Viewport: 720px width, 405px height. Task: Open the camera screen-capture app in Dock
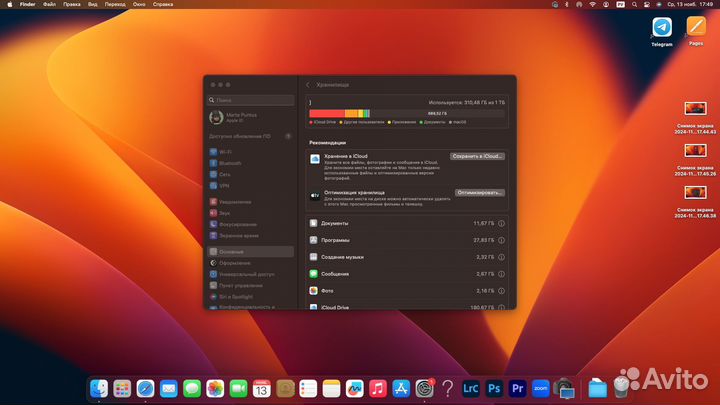pos(564,388)
